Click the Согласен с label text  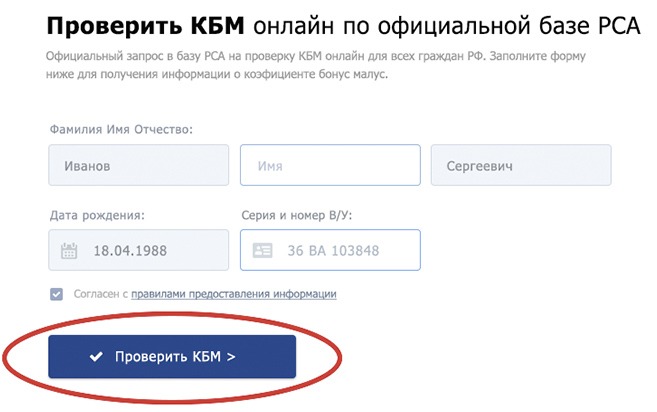pos(101,294)
